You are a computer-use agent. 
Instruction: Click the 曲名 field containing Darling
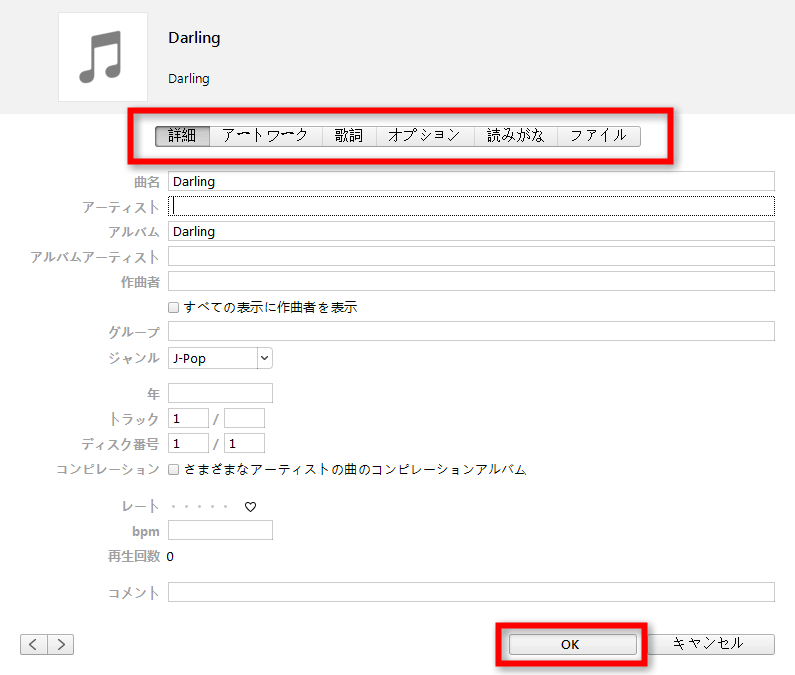click(471, 182)
